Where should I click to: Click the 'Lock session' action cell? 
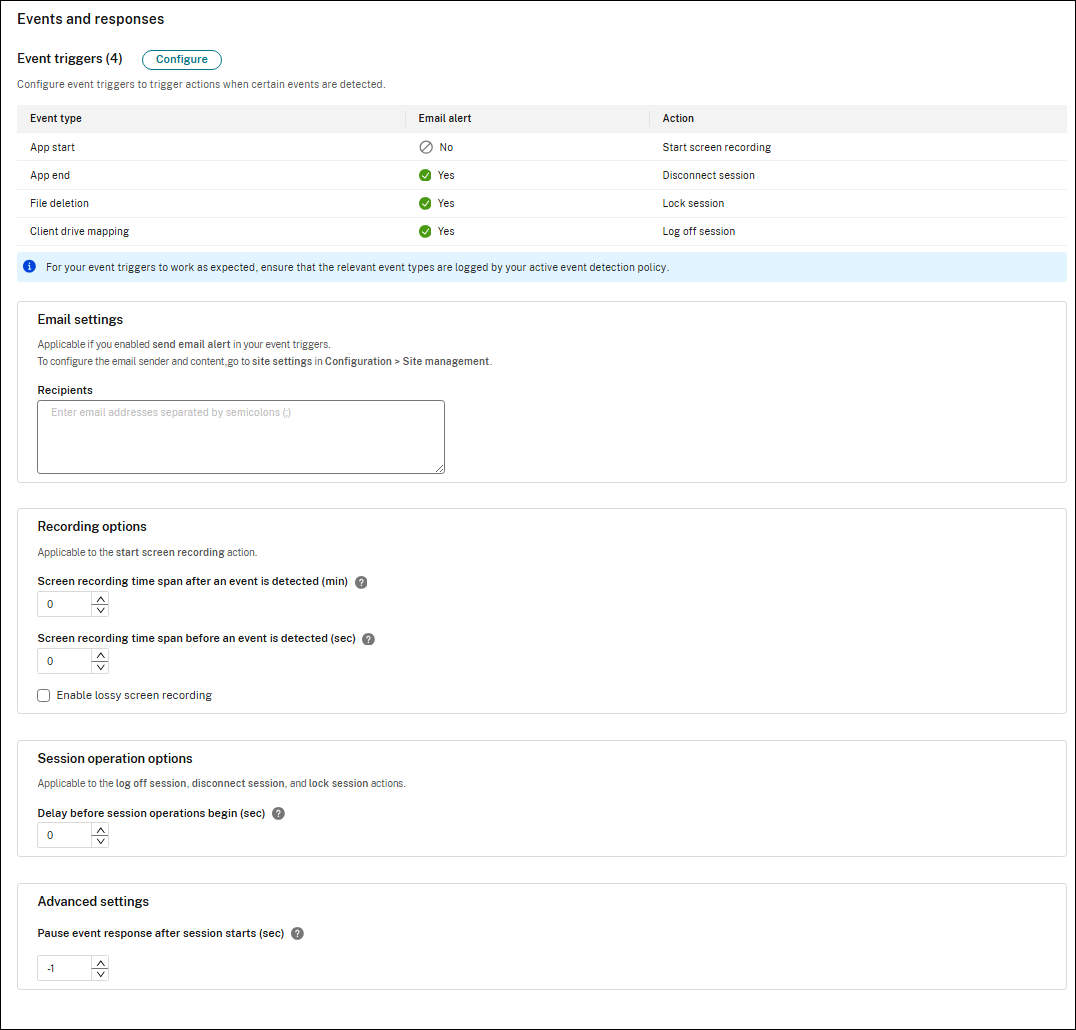pyautogui.click(x=693, y=204)
